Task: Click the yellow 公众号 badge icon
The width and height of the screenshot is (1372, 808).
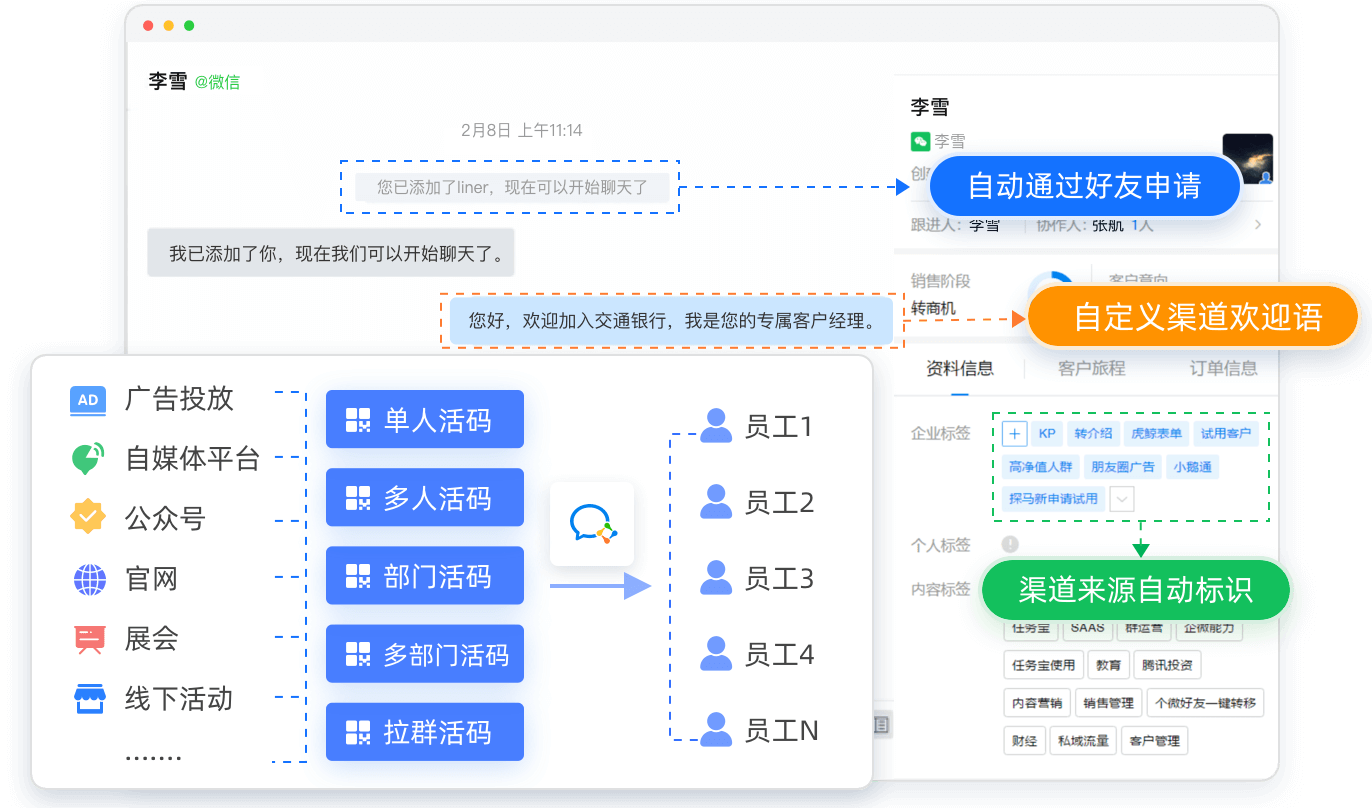Action: (x=88, y=517)
